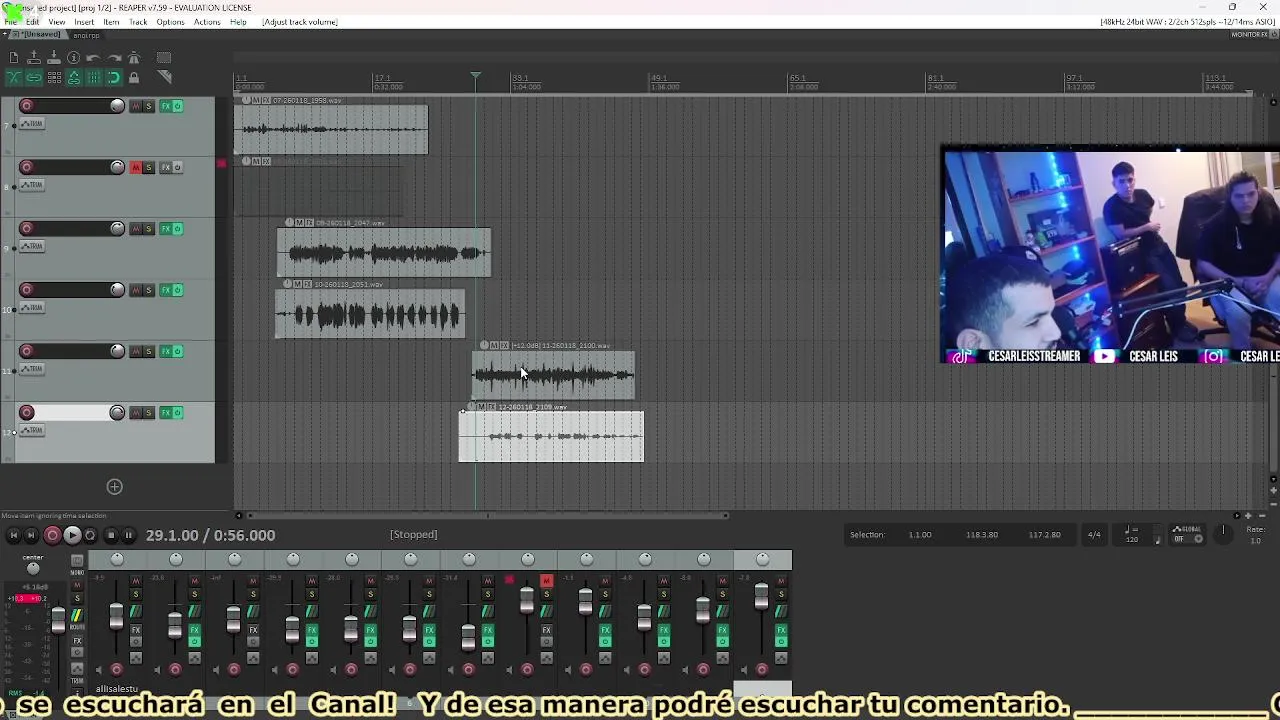Click timeline ruler at marker 65.1
This screenshot has width=1280, height=720.
click(x=797, y=78)
